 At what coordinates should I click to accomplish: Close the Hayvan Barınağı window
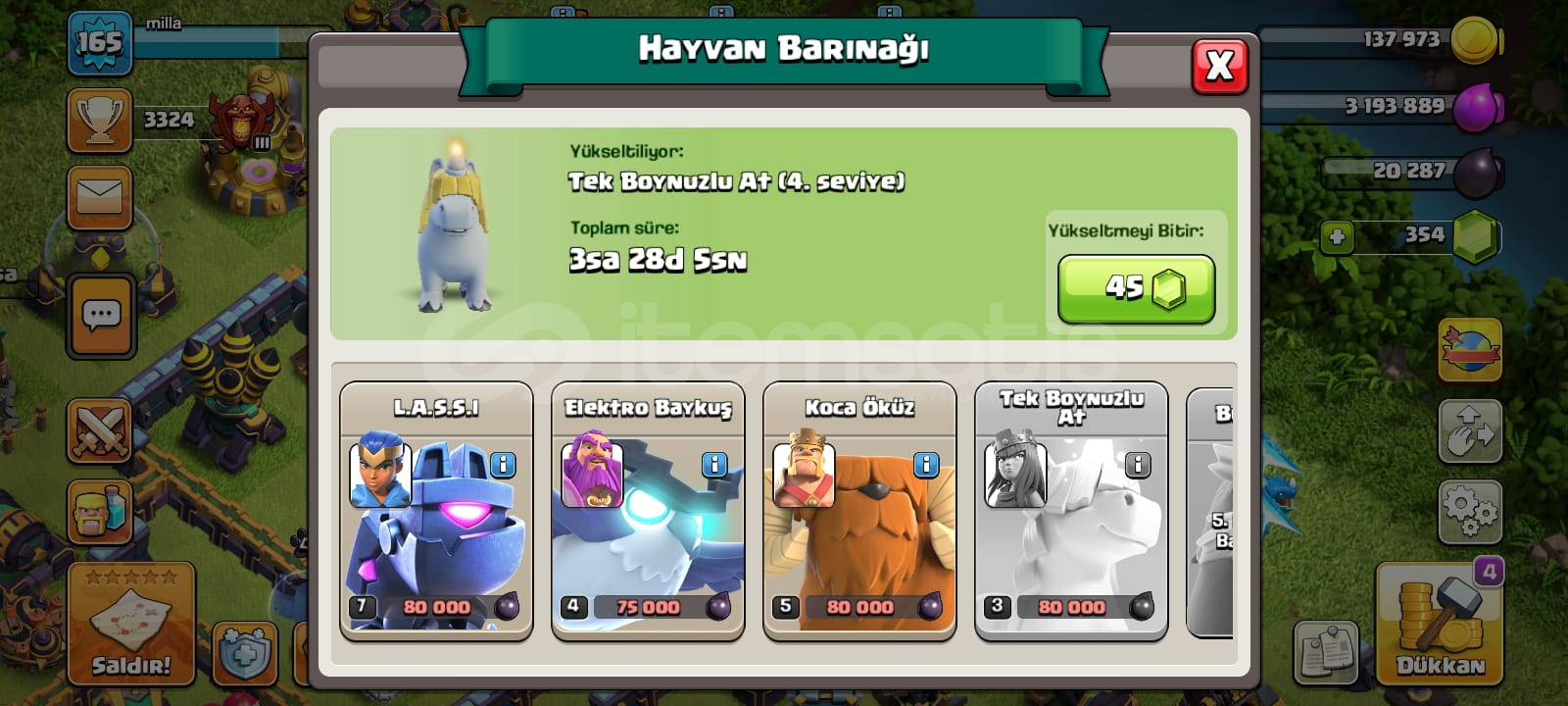1219,67
